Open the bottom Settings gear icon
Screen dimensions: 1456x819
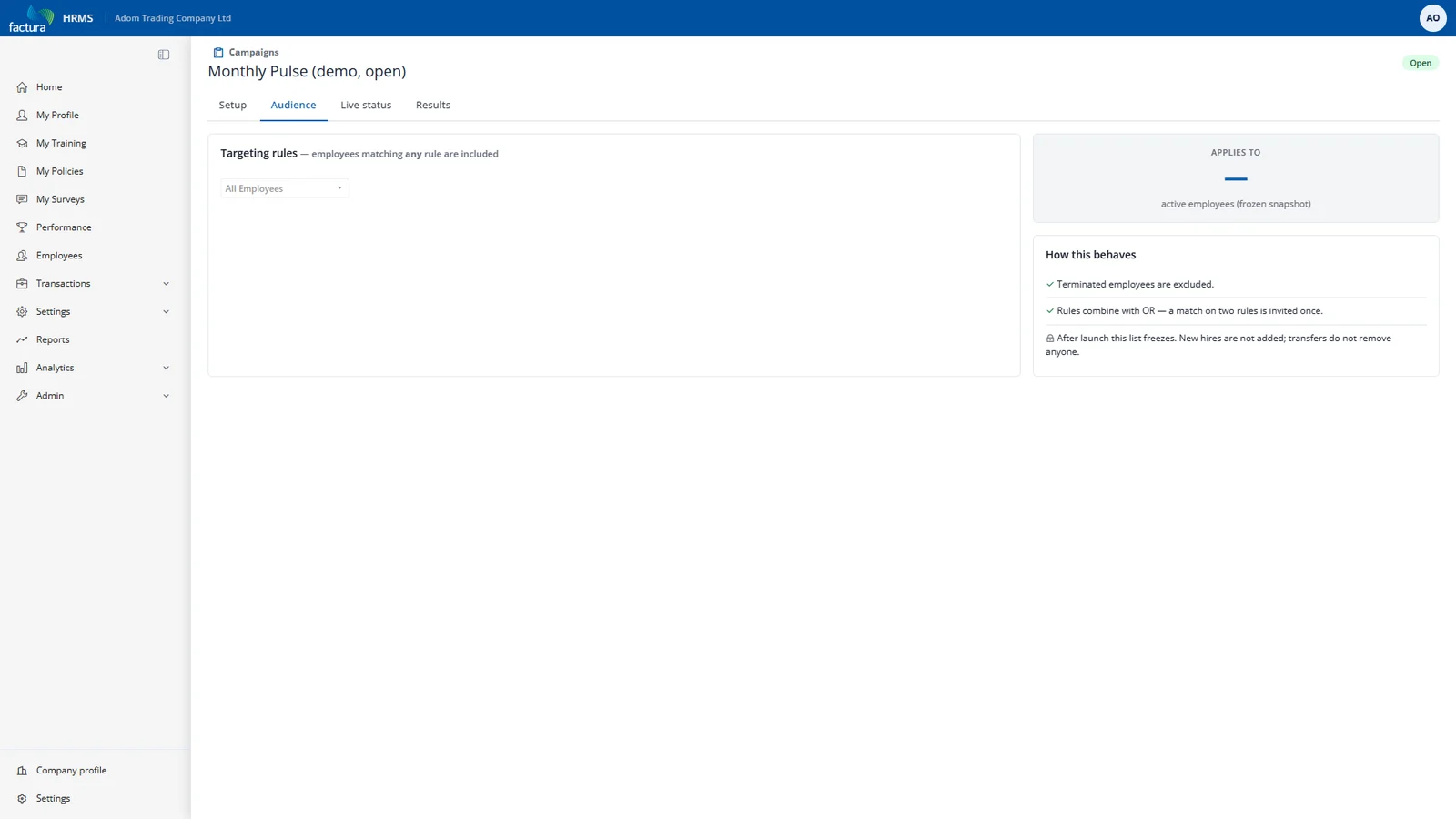[x=22, y=799]
